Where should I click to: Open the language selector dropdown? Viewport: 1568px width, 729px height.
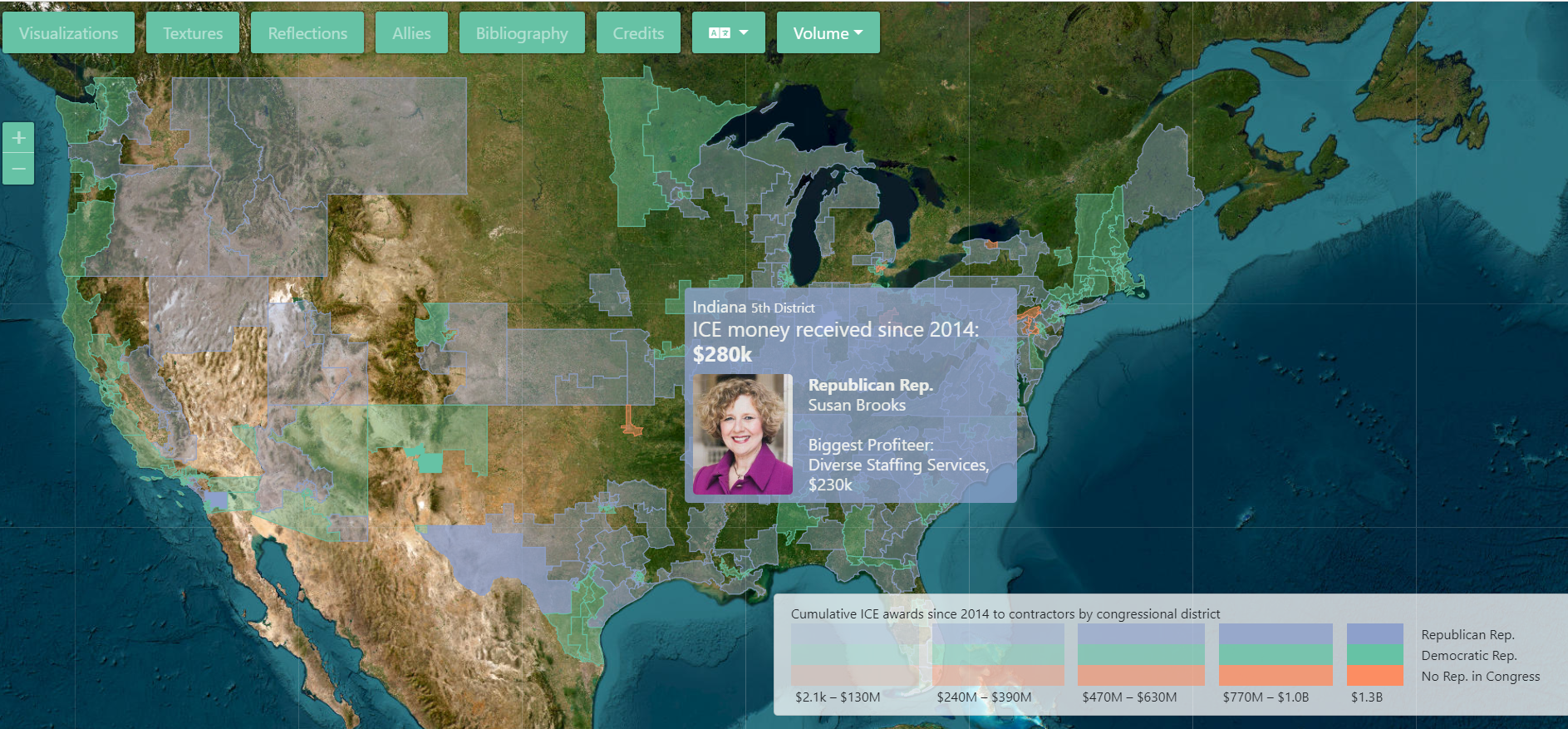tap(728, 33)
